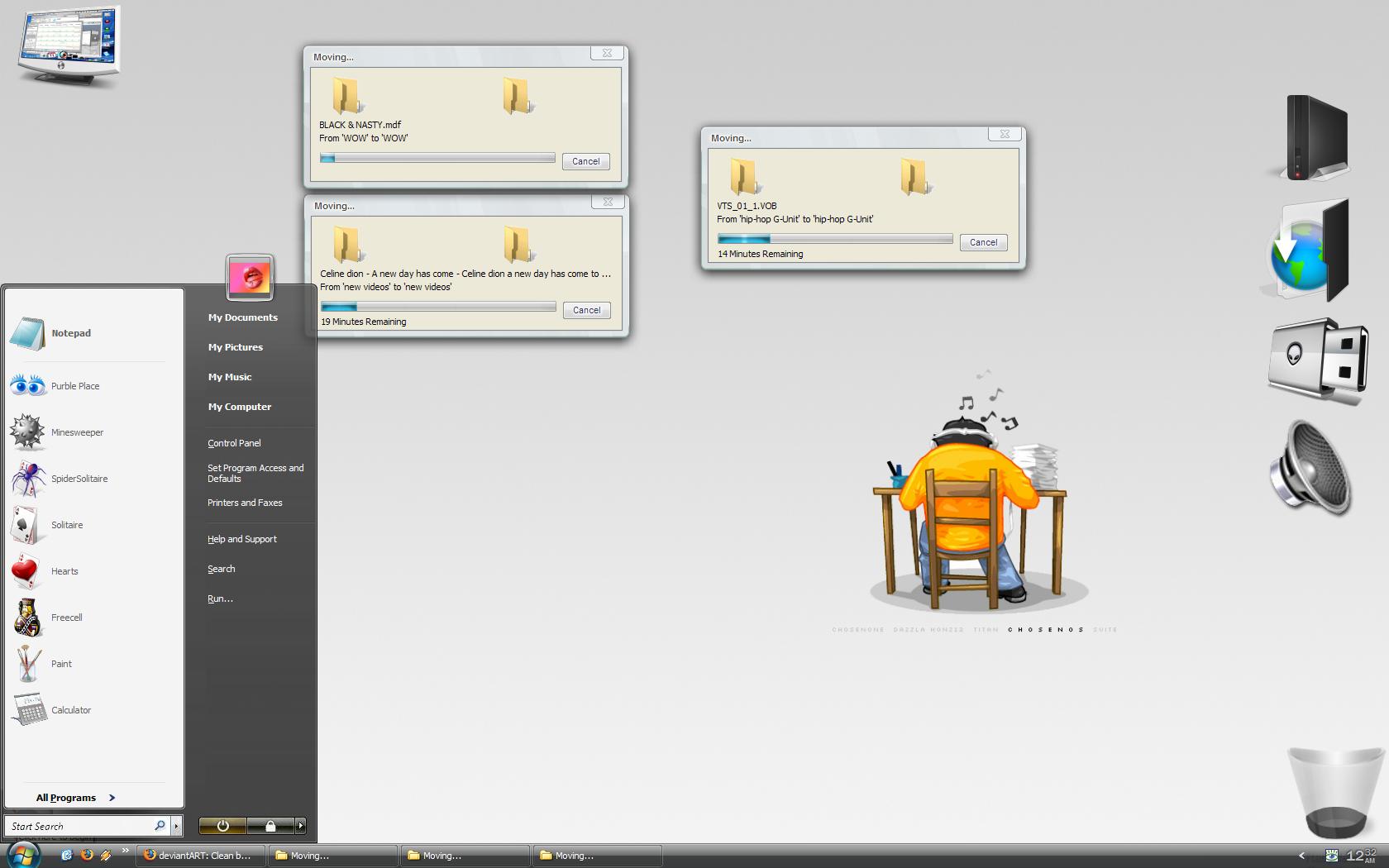Viewport: 1389px width, 868px height.
Task: Click inside the Start Search field
Action: (83, 825)
